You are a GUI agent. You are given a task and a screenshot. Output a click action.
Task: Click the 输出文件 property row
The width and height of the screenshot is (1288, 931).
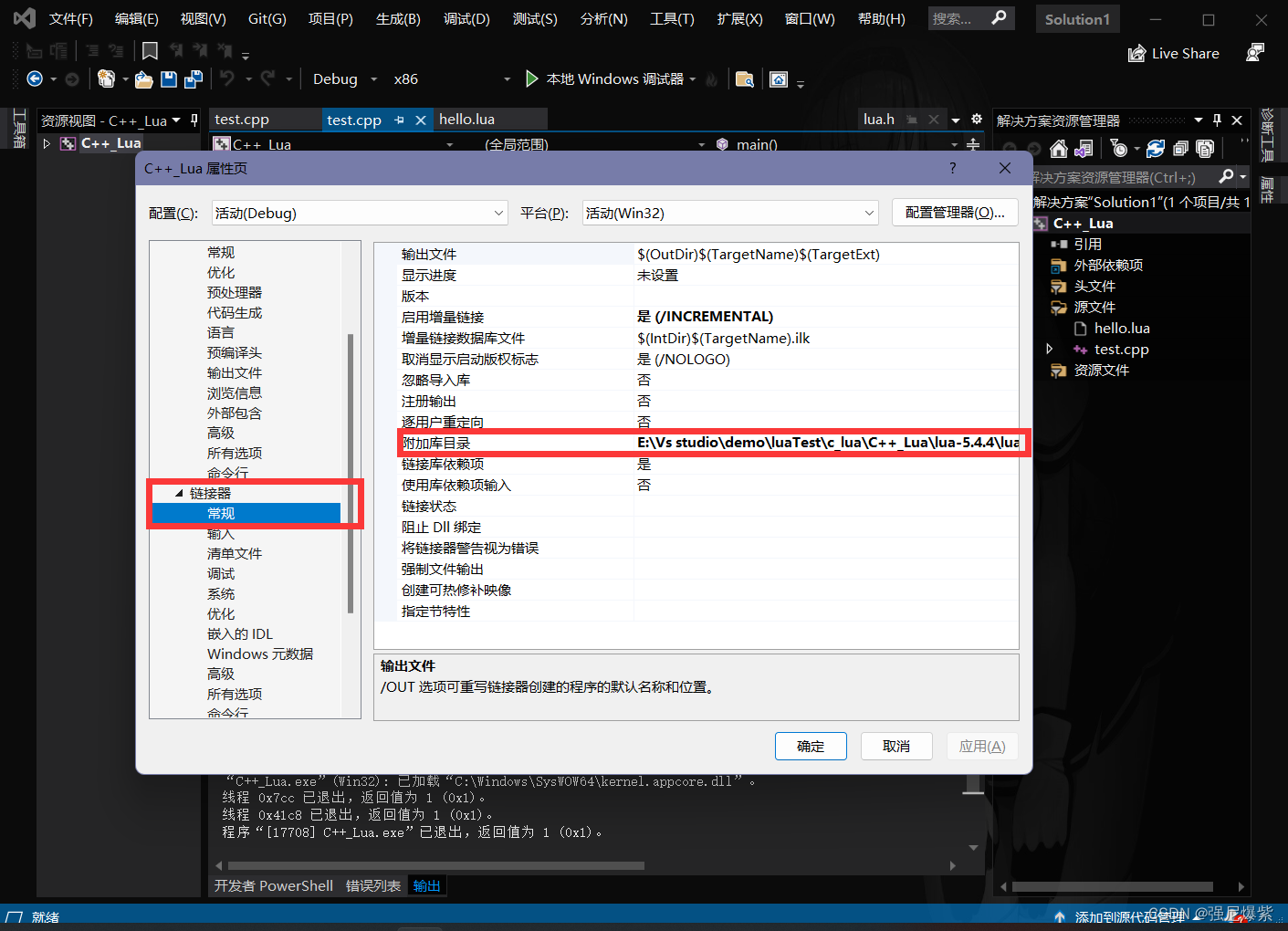pyautogui.click(x=698, y=254)
